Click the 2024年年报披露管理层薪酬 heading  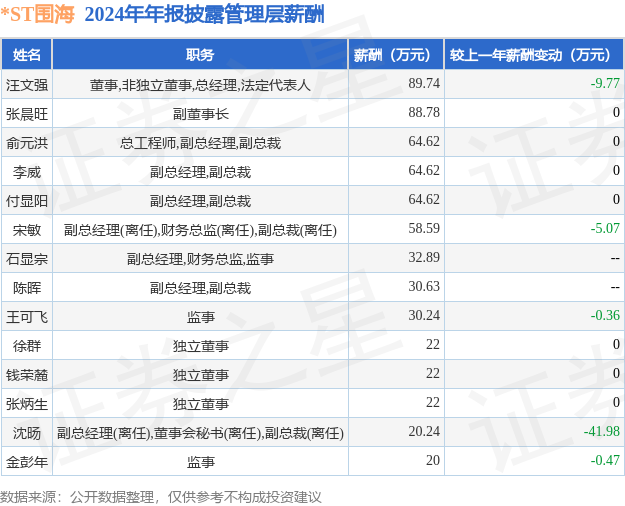[204, 14]
